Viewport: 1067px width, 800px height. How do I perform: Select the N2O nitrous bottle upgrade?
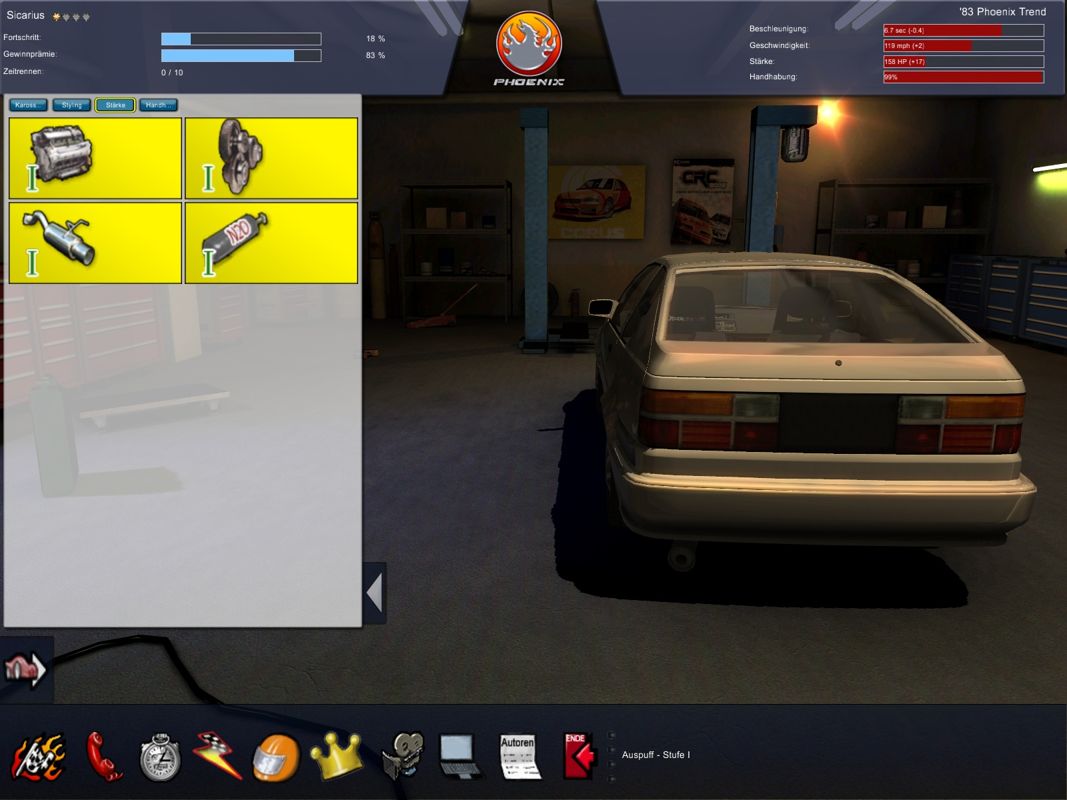271,242
